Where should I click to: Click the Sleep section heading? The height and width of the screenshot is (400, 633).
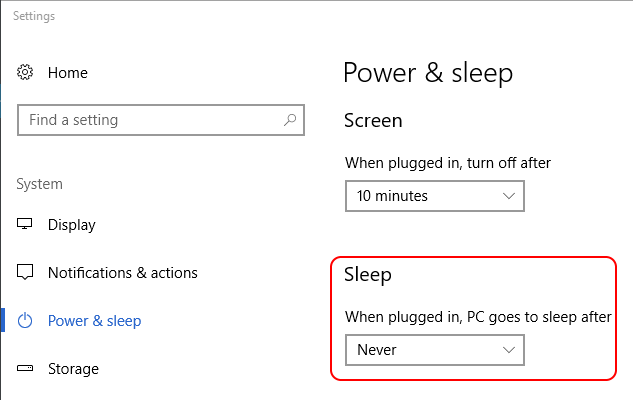point(368,275)
